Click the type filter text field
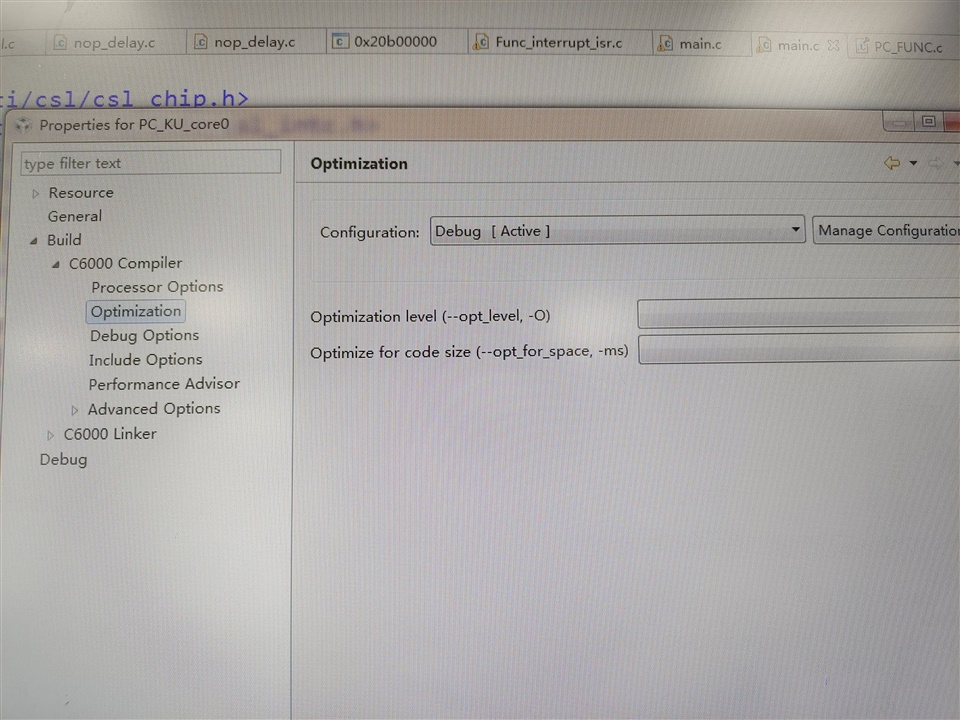 151,163
